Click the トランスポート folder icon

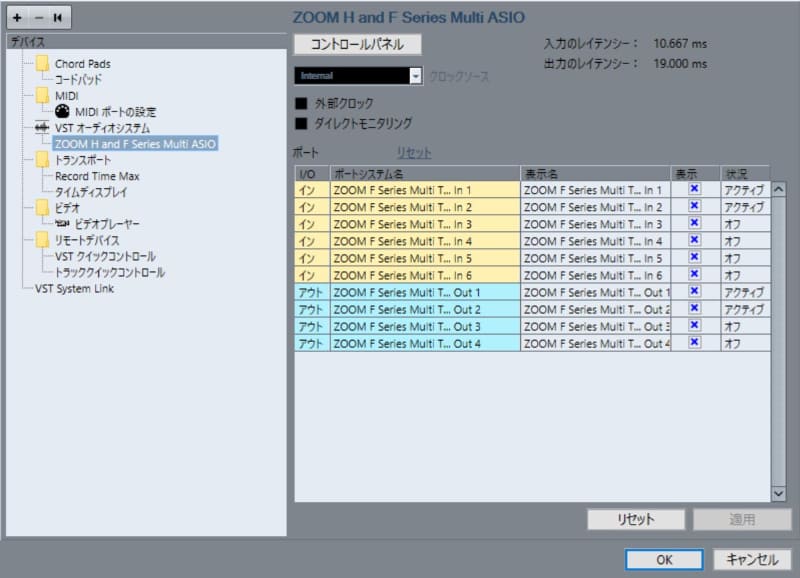[x=41, y=160]
